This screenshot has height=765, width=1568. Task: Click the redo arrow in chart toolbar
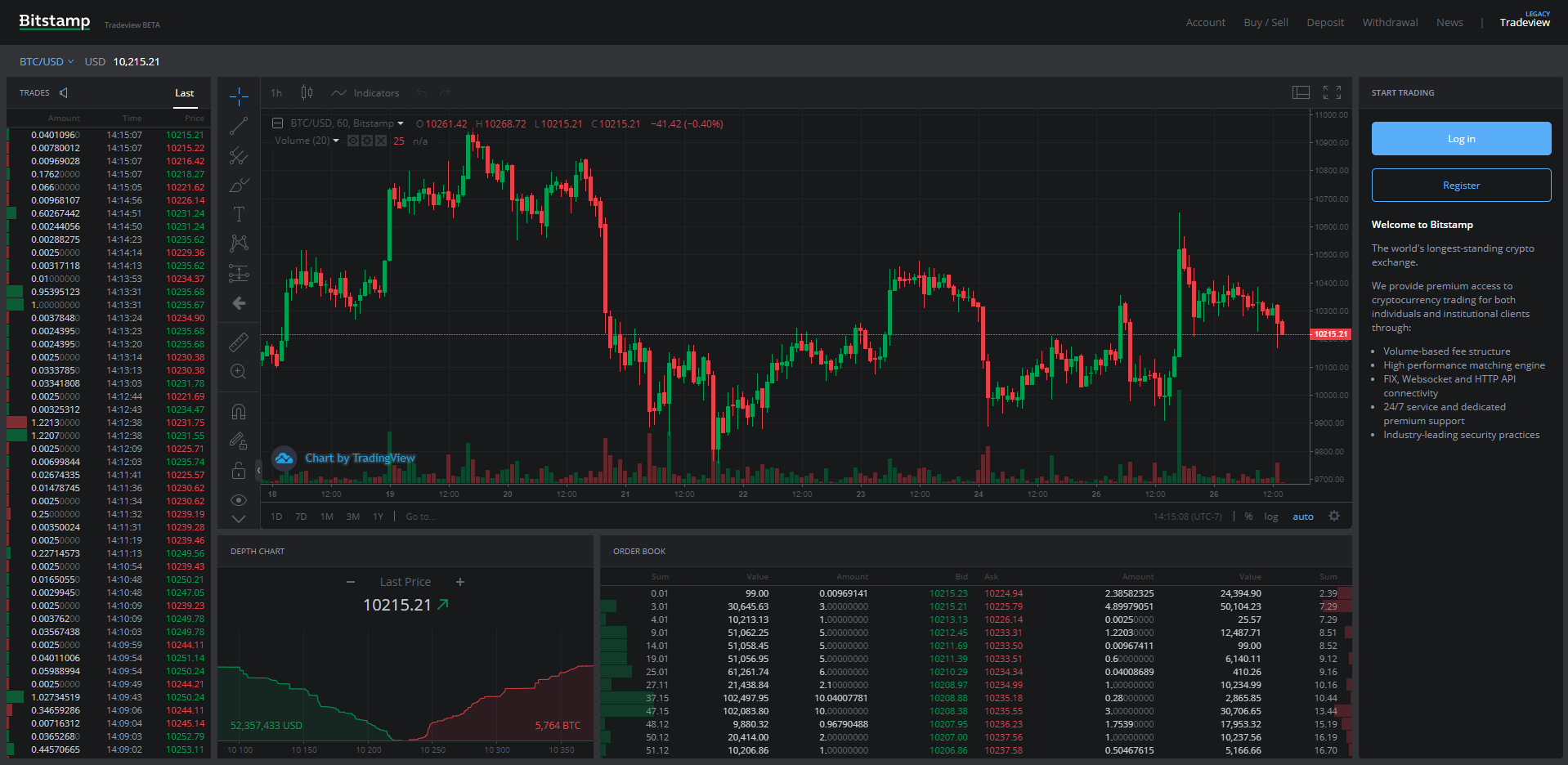[445, 93]
